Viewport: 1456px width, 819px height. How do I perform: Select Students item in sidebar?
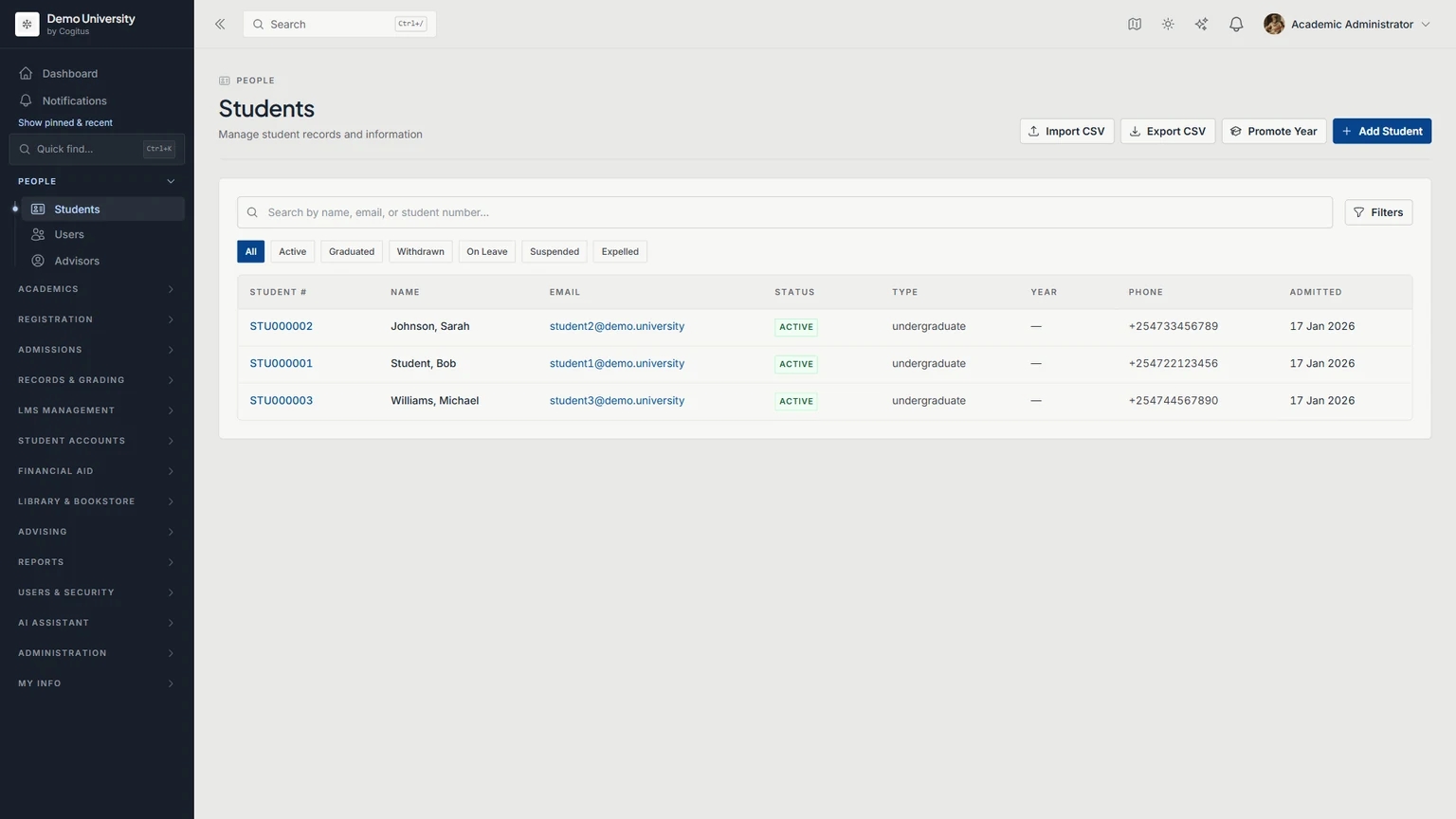pos(103,209)
